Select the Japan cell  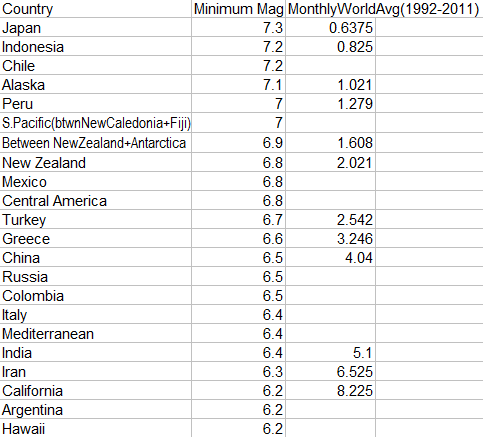click(96, 27)
